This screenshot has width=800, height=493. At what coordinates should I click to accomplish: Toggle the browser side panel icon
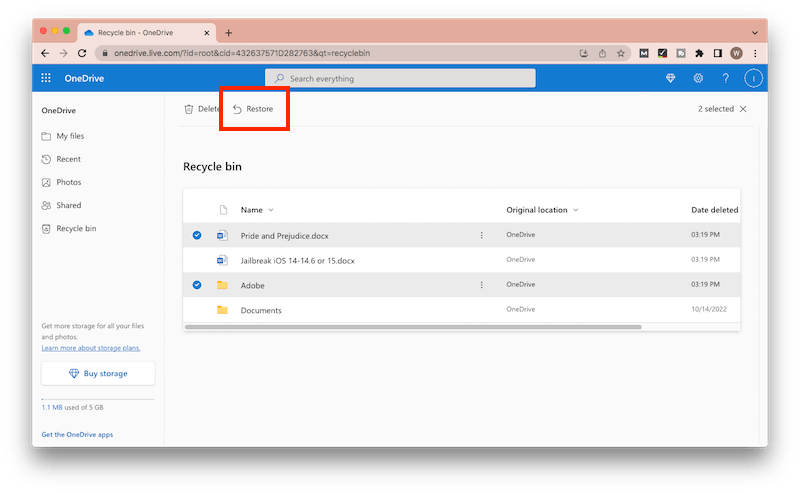(x=717, y=53)
